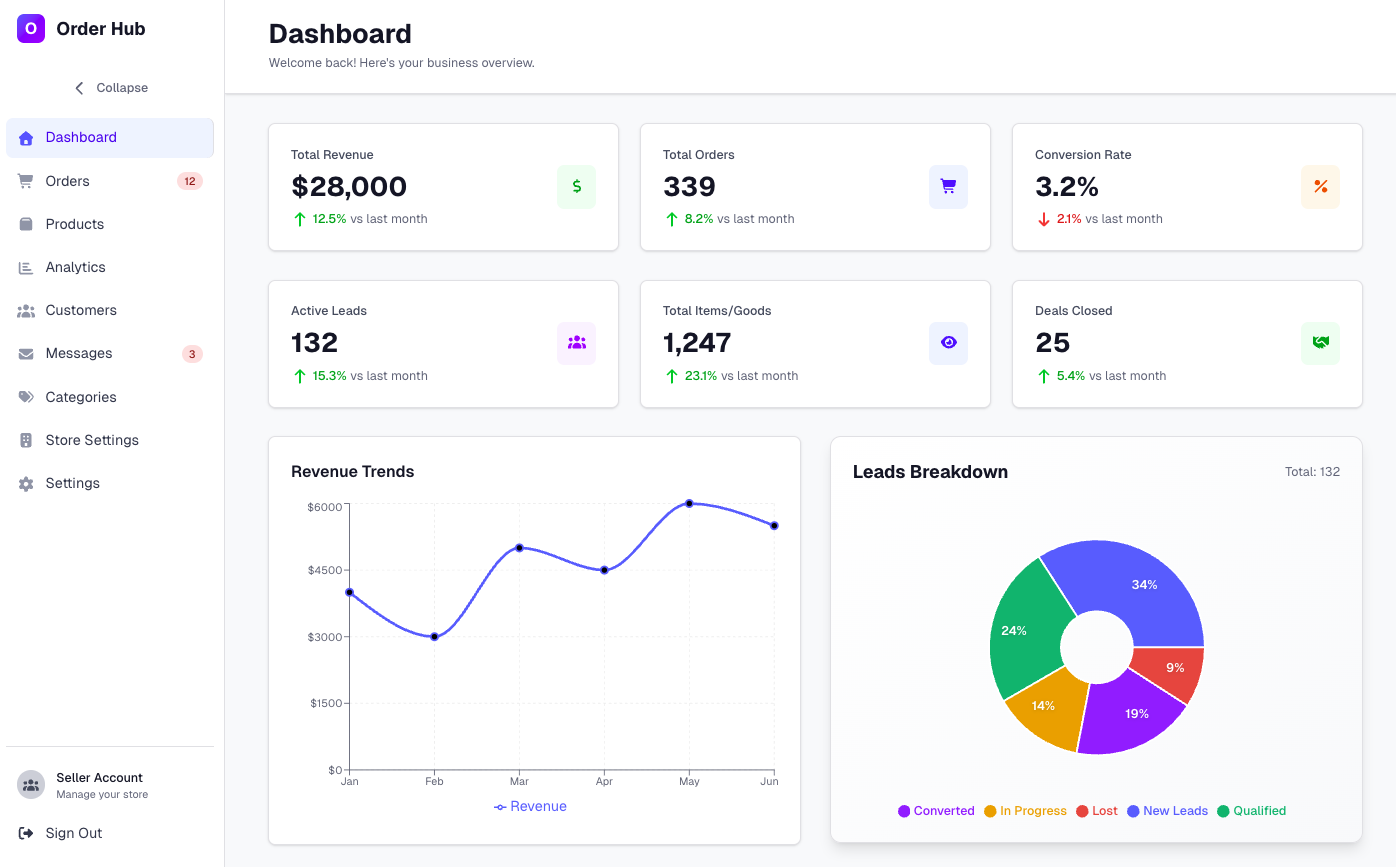The height and width of the screenshot is (867, 1396).
Task: Click the Products box icon in sidebar
Action: pyautogui.click(x=25, y=223)
